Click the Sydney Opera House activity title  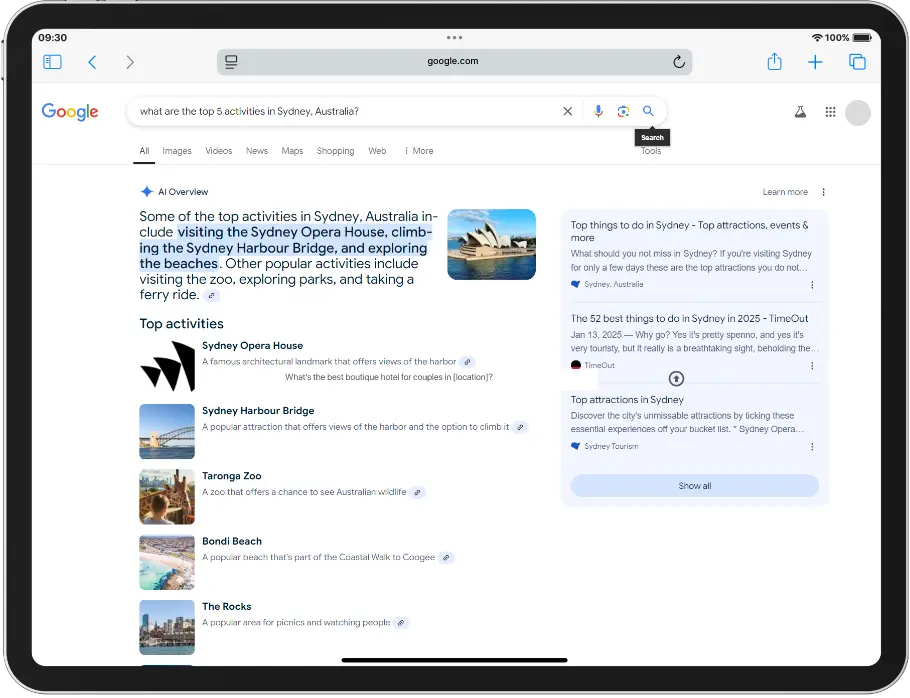pos(252,346)
